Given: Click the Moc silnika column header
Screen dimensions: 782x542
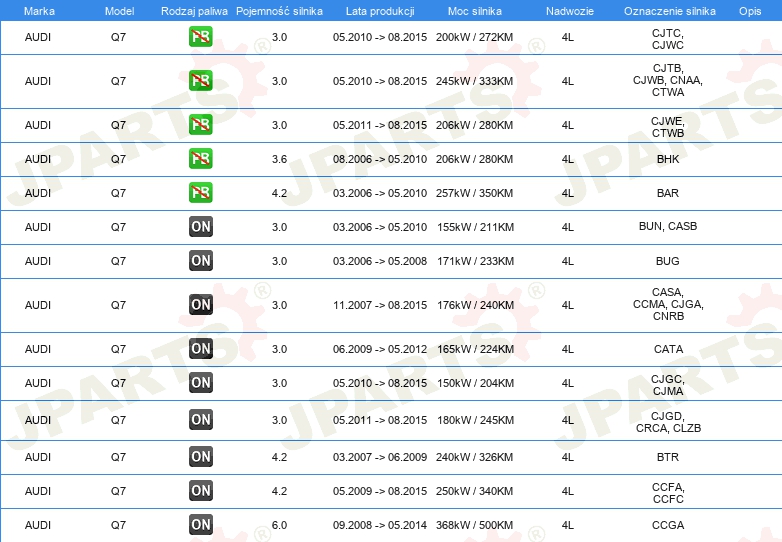Looking at the screenshot, I should click(x=475, y=10).
